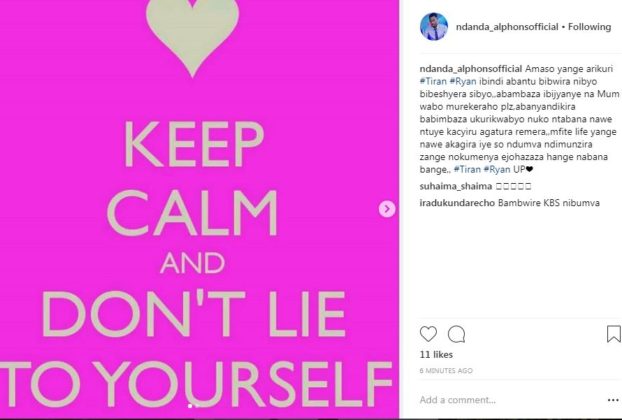Open the first #Ryan hashtag in caption
Viewport: 622px width, 420px height.
tap(463, 81)
